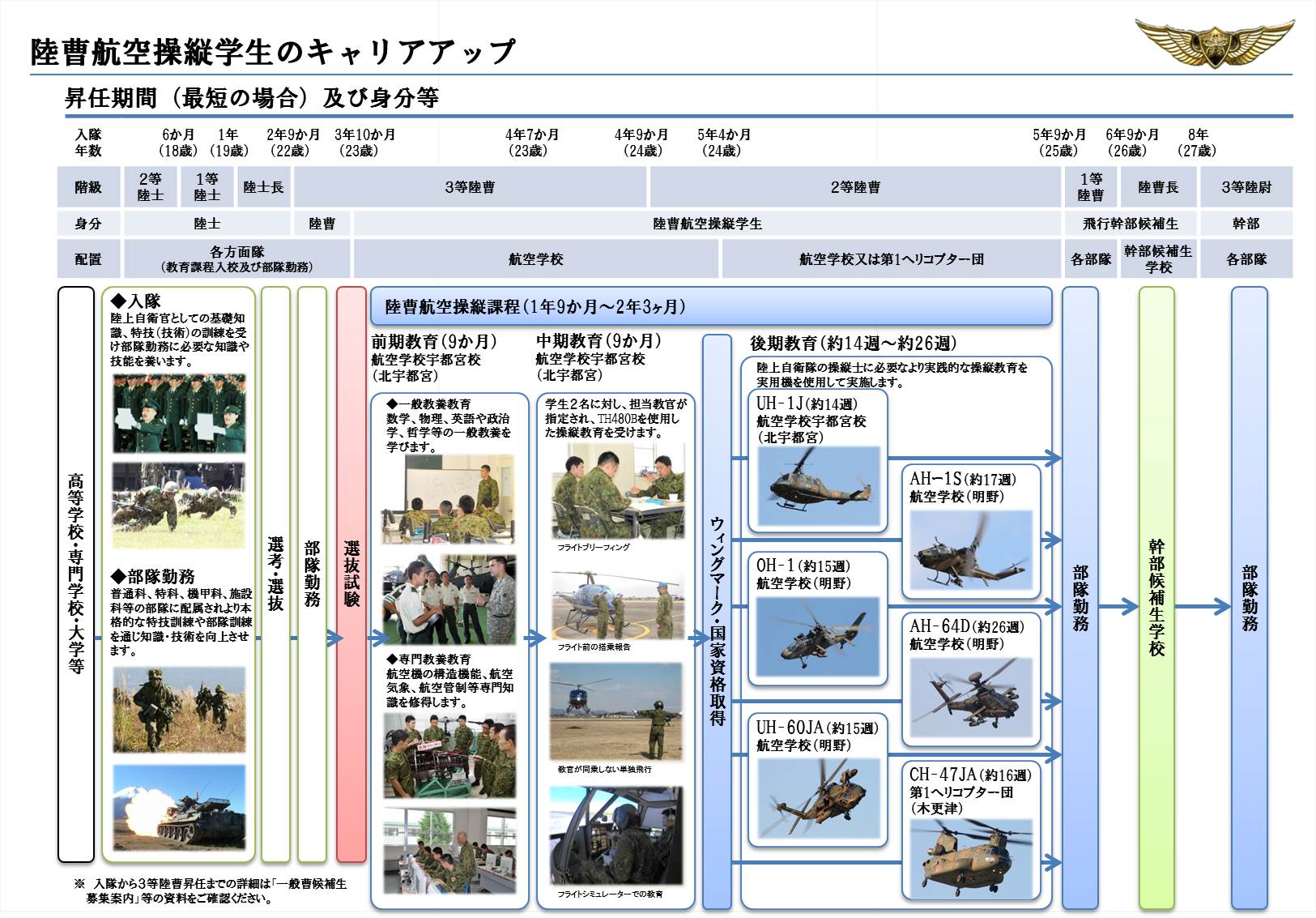Click the pink 選抜試験 vertical bar
Screen dimensions: 1316x918
click(351, 574)
